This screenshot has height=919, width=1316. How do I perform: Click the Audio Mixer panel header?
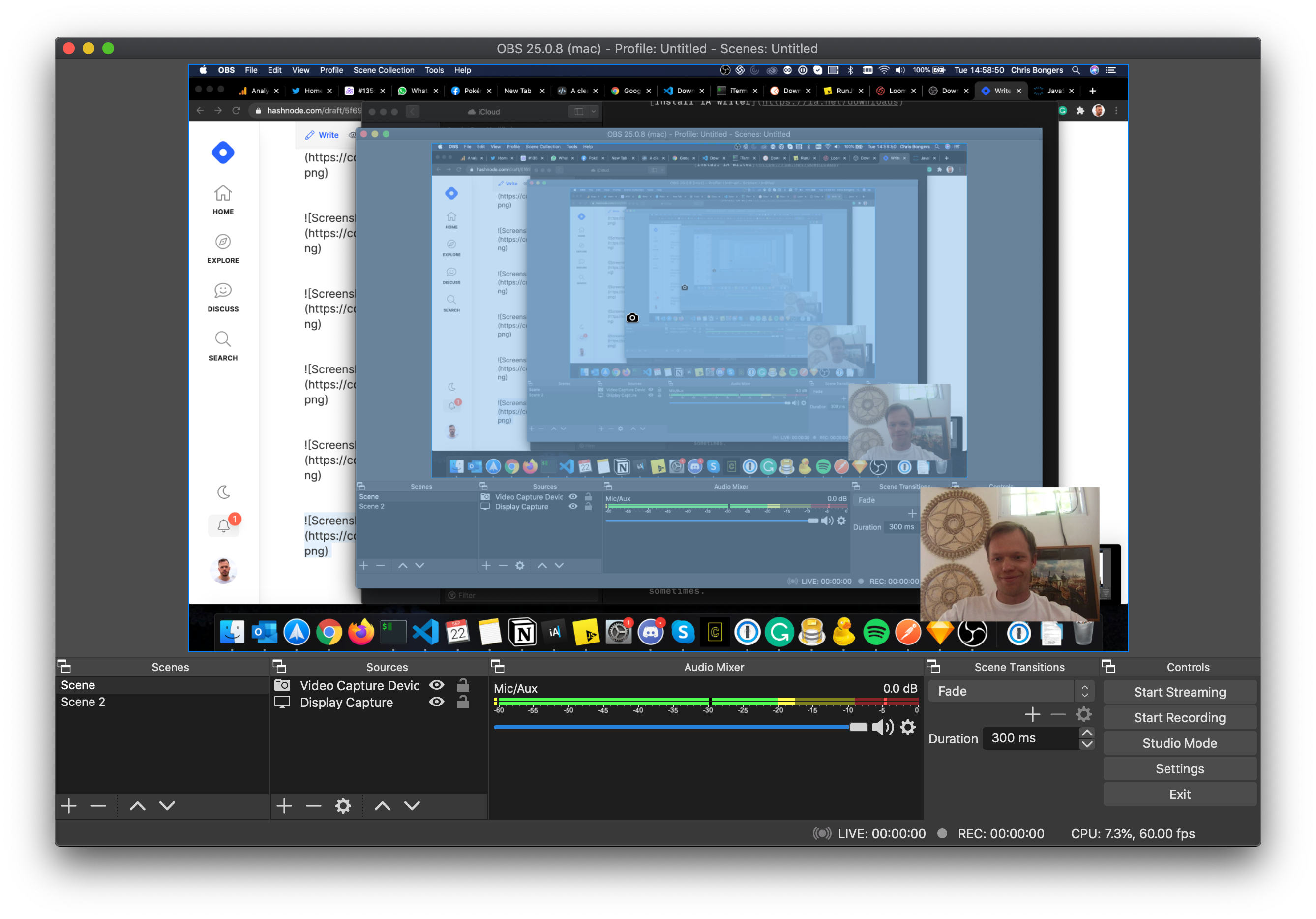[714, 667]
